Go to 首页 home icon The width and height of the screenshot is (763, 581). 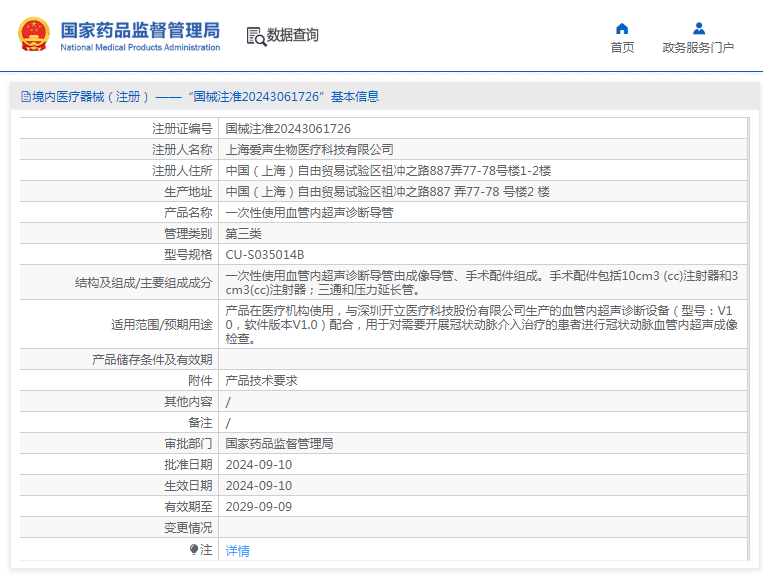point(622,29)
